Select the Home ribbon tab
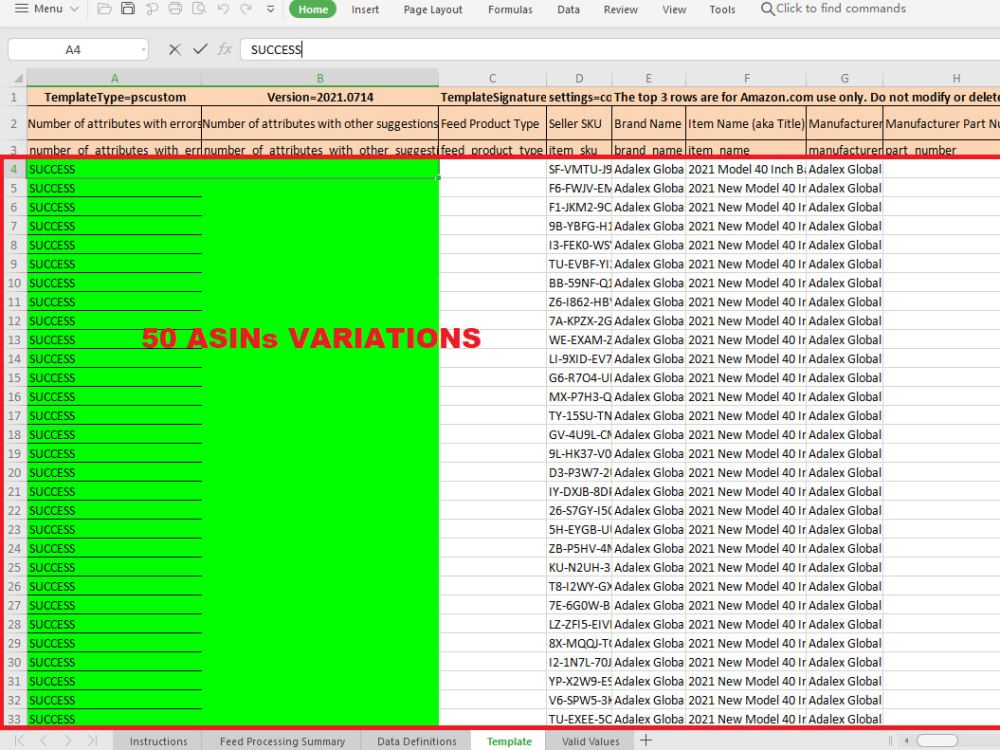Viewport: 1000px width, 750px height. [312, 10]
